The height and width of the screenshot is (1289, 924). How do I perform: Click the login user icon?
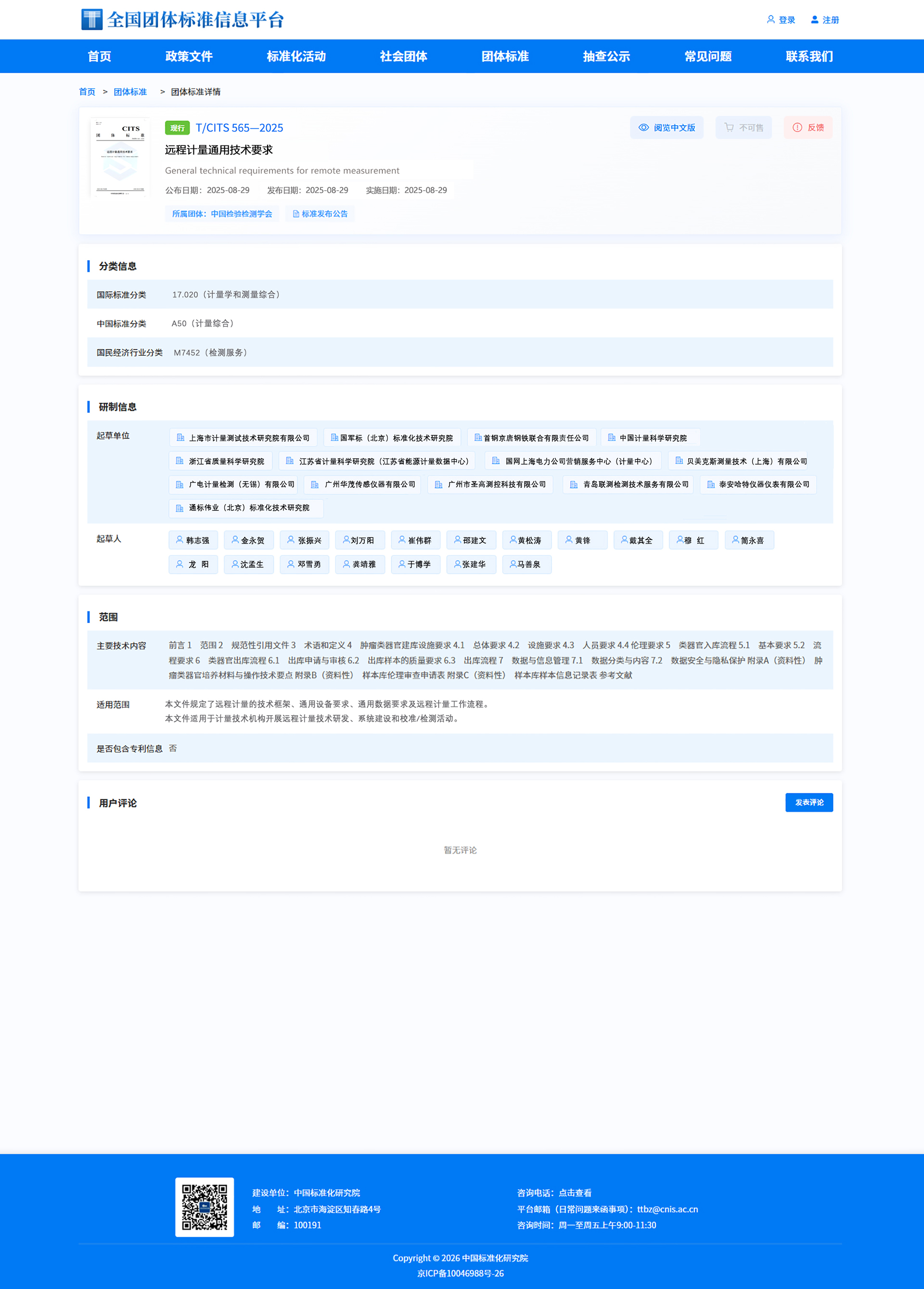[x=770, y=19]
